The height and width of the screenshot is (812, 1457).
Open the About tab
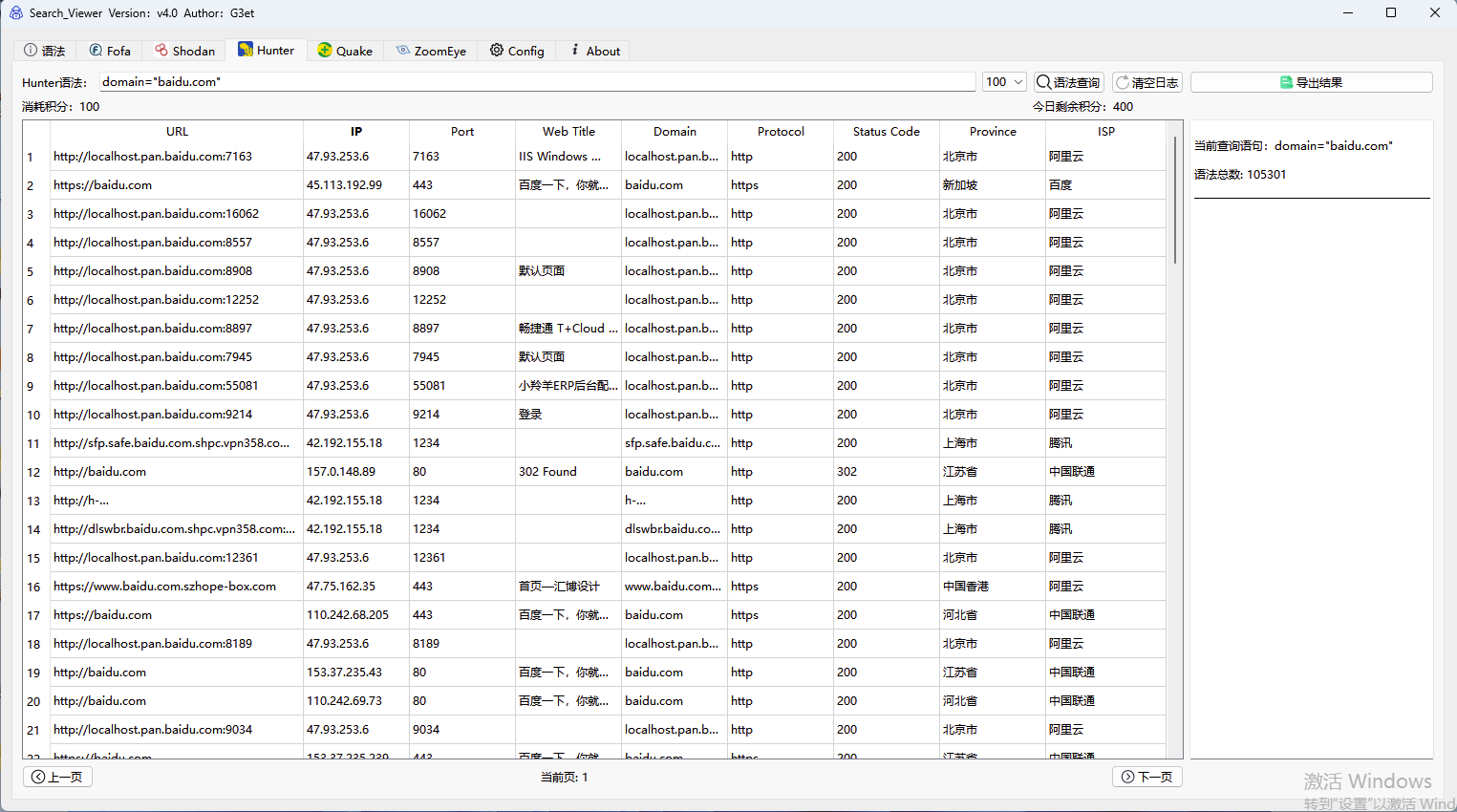coord(594,51)
